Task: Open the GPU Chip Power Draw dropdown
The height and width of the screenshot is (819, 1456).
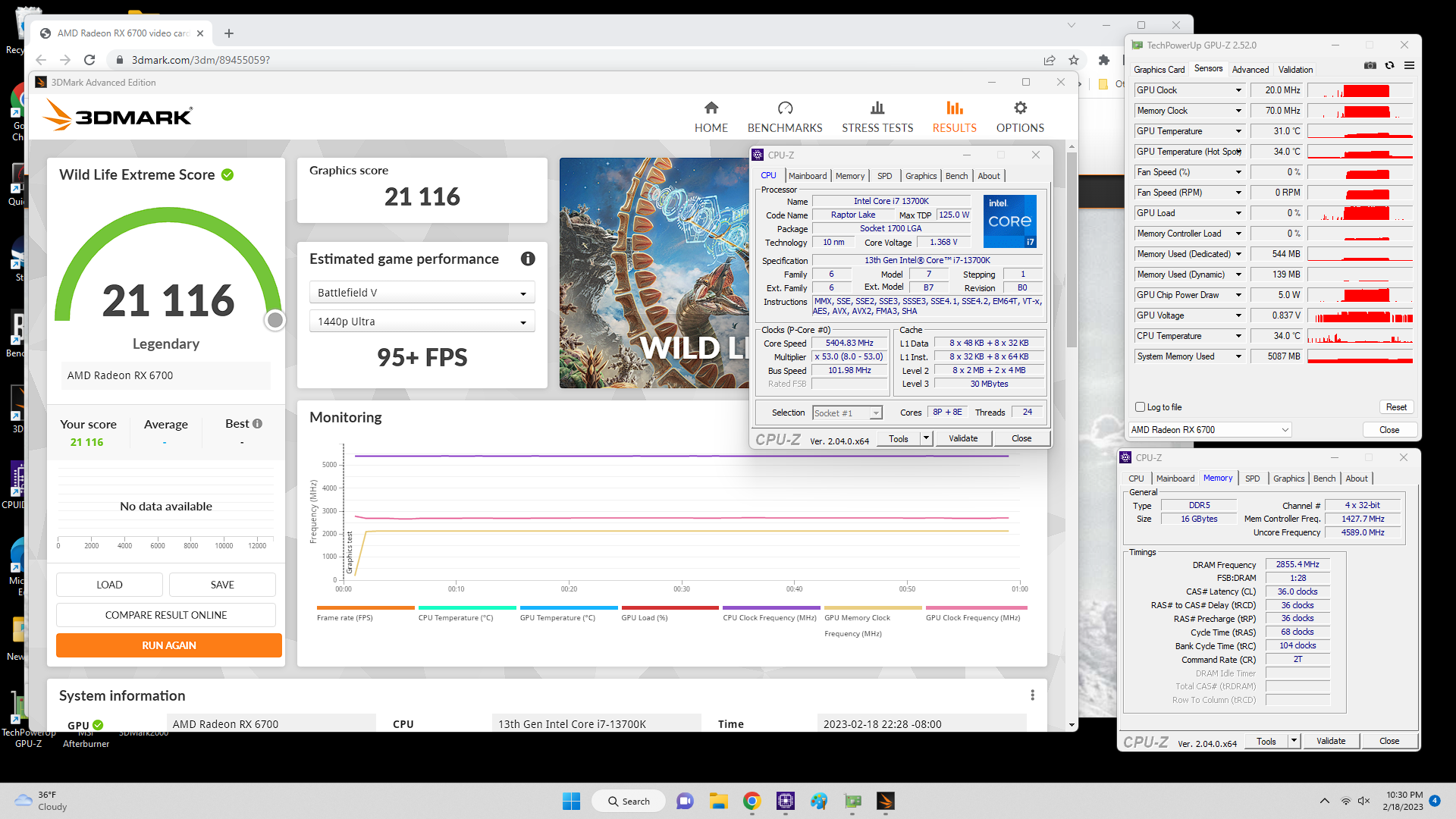Action: click(x=1238, y=295)
